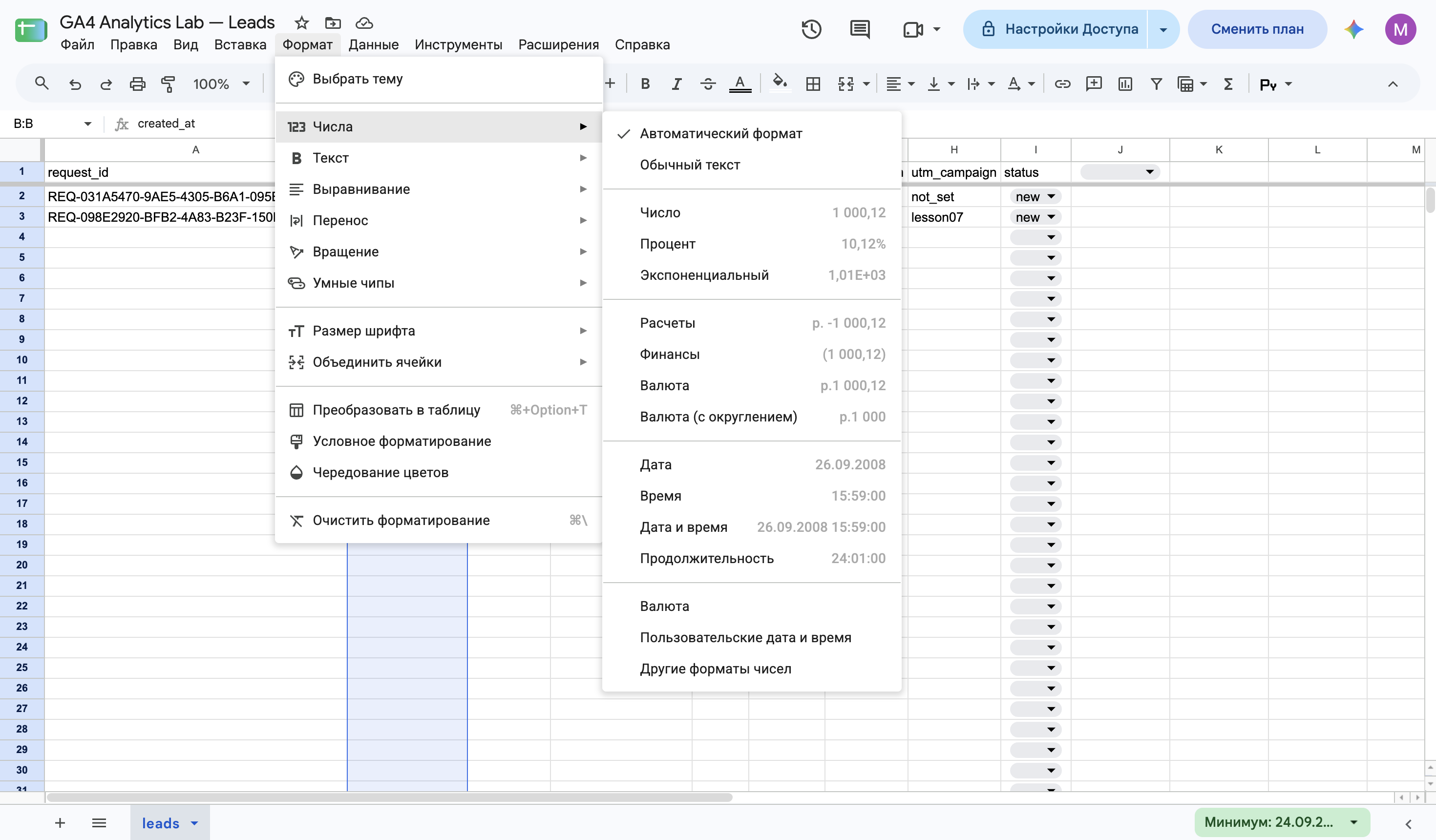This screenshot has height=840, width=1436.
Task: Click the fill color bucket icon
Action: point(779,84)
